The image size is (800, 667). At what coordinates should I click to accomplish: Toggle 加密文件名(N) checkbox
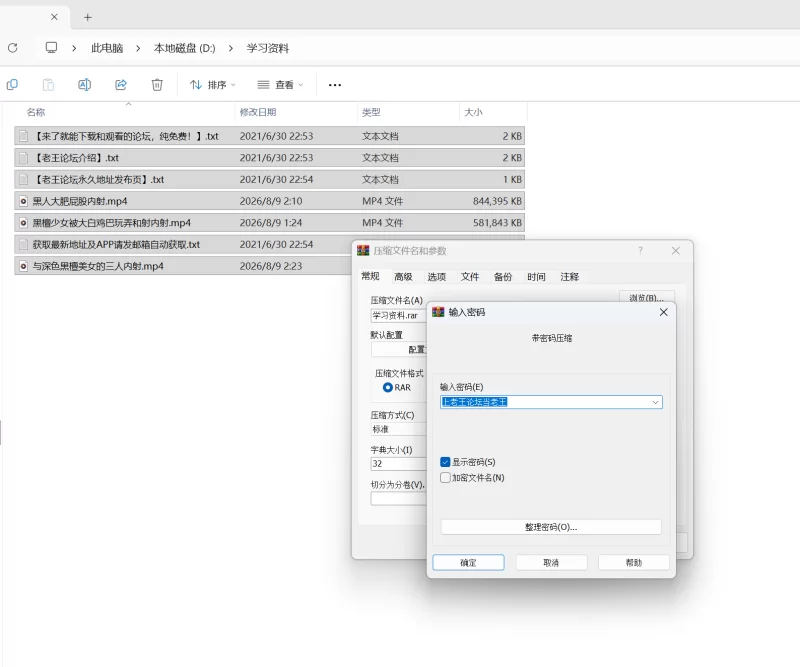(445, 478)
